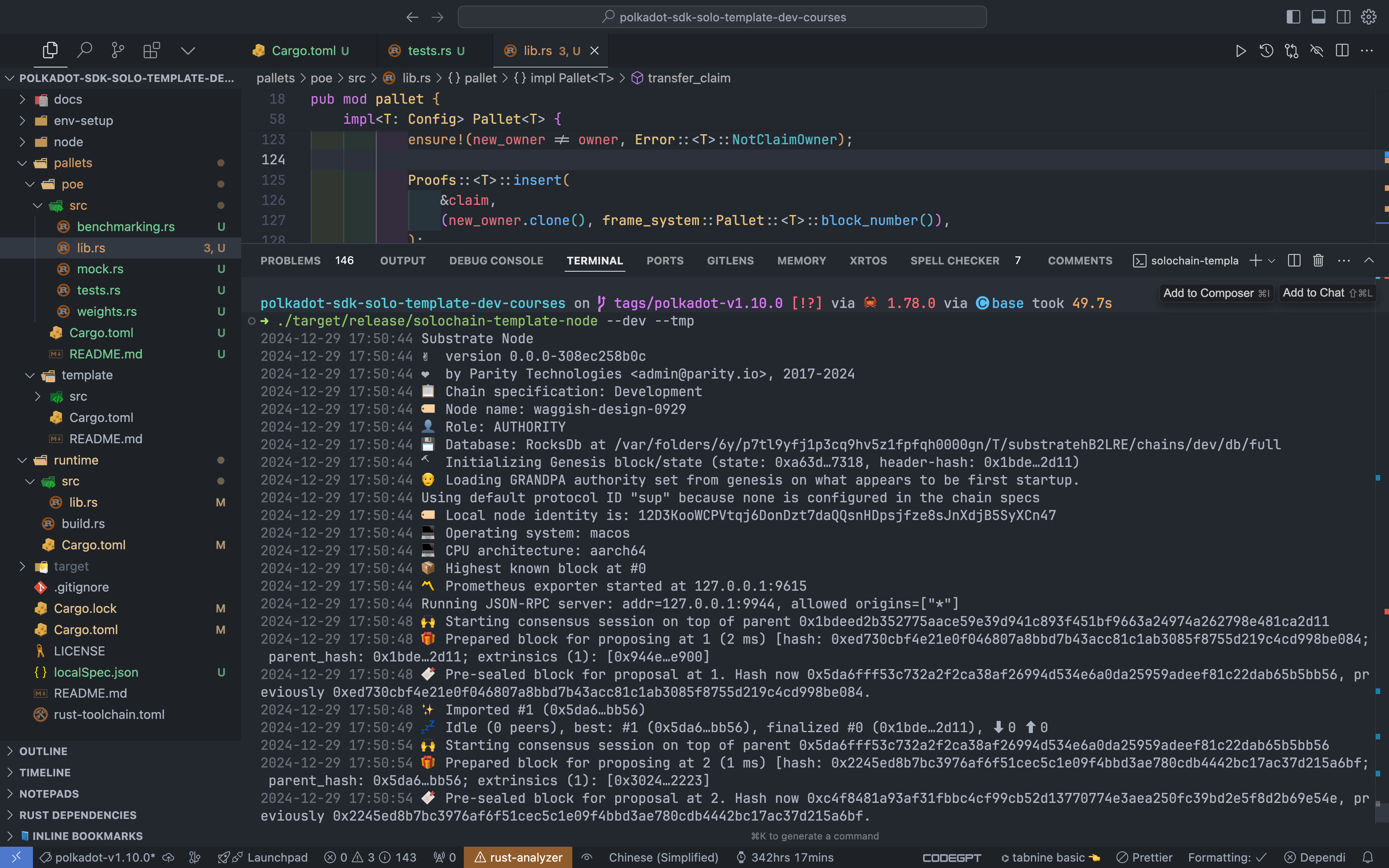This screenshot has height=868, width=1389.
Task: Open rust-toolchain.toml in the file tree
Action: 121,715
